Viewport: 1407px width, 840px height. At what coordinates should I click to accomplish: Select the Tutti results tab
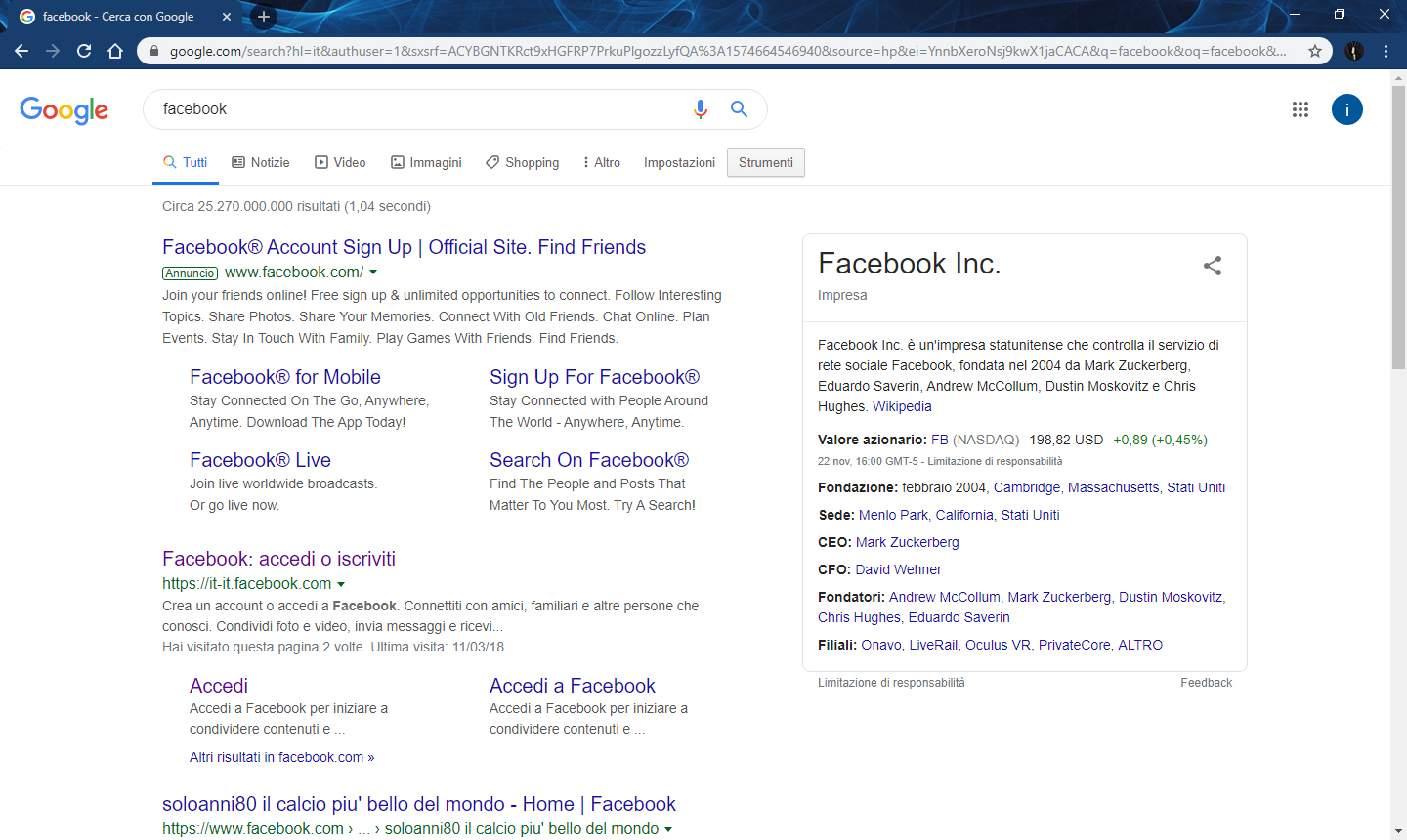[x=185, y=163]
